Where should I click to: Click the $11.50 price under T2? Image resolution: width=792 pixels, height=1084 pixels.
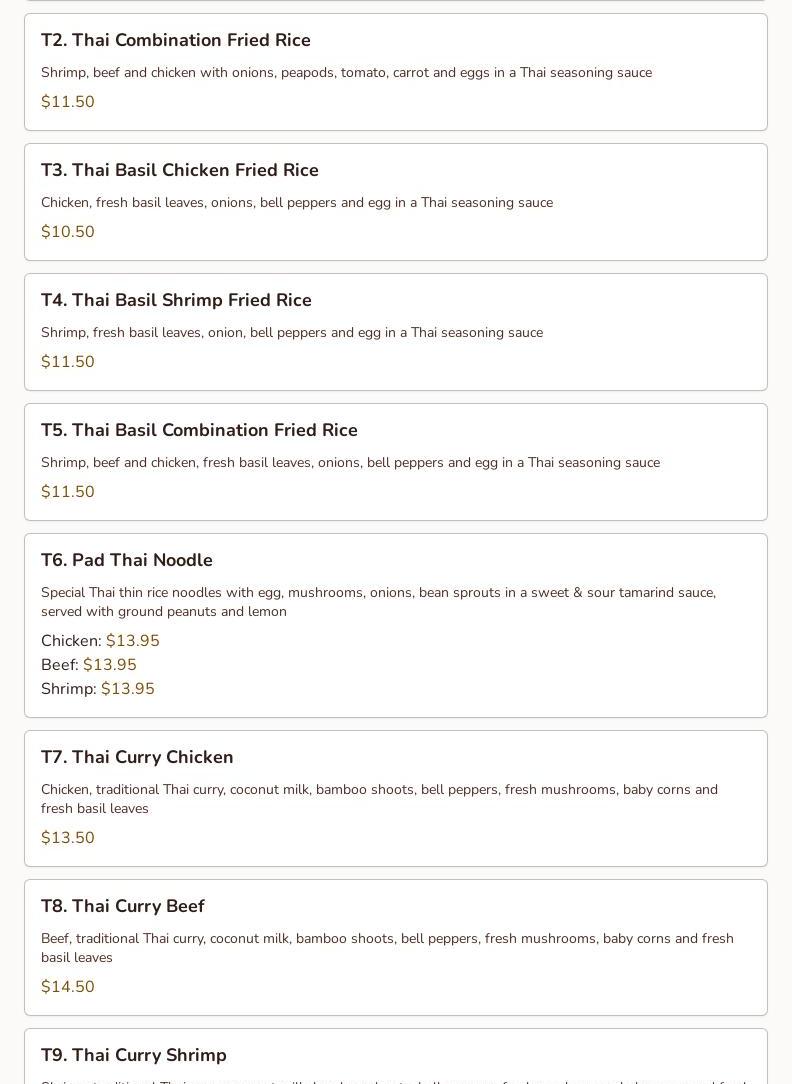pyautogui.click(x=68, y=102)
